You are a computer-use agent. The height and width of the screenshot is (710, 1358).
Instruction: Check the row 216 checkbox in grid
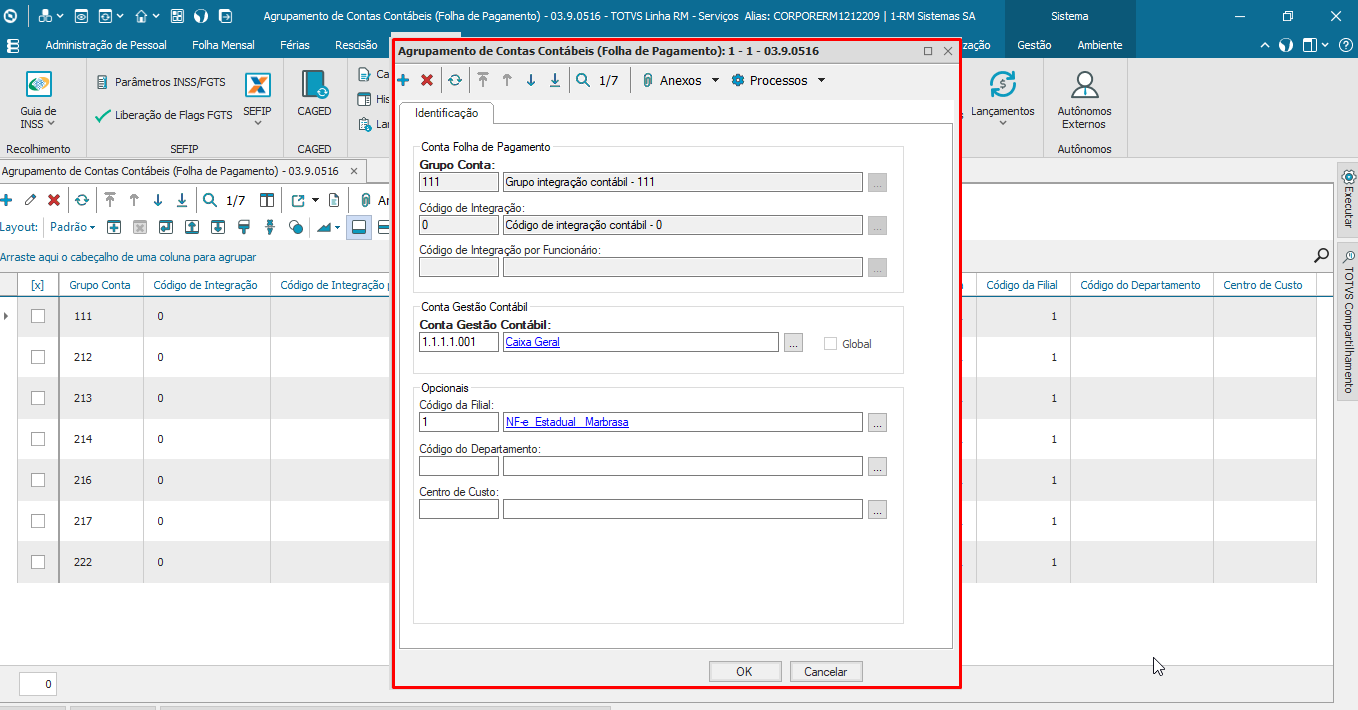38,480
